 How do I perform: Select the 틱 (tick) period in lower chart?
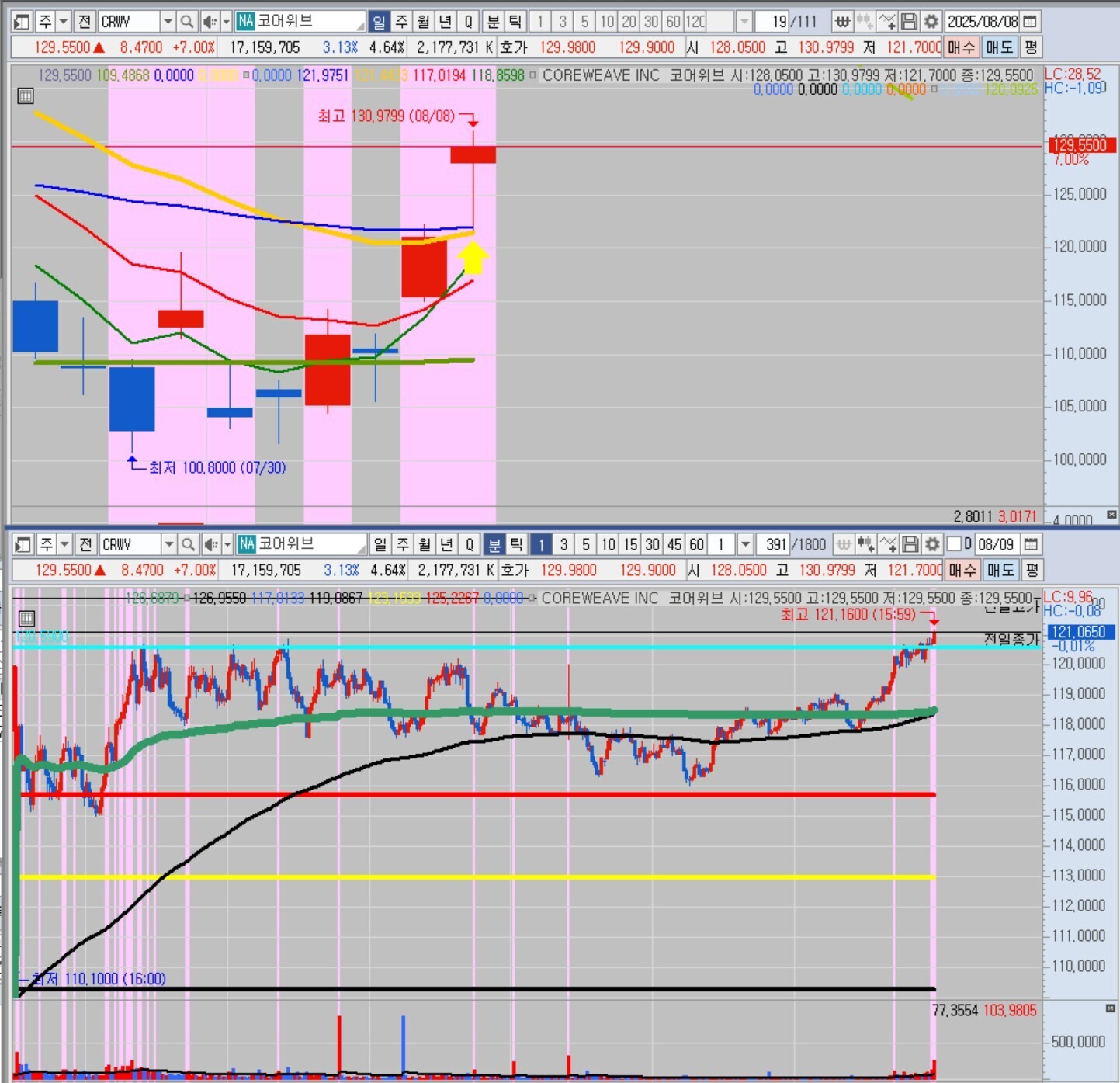[516, 544]
